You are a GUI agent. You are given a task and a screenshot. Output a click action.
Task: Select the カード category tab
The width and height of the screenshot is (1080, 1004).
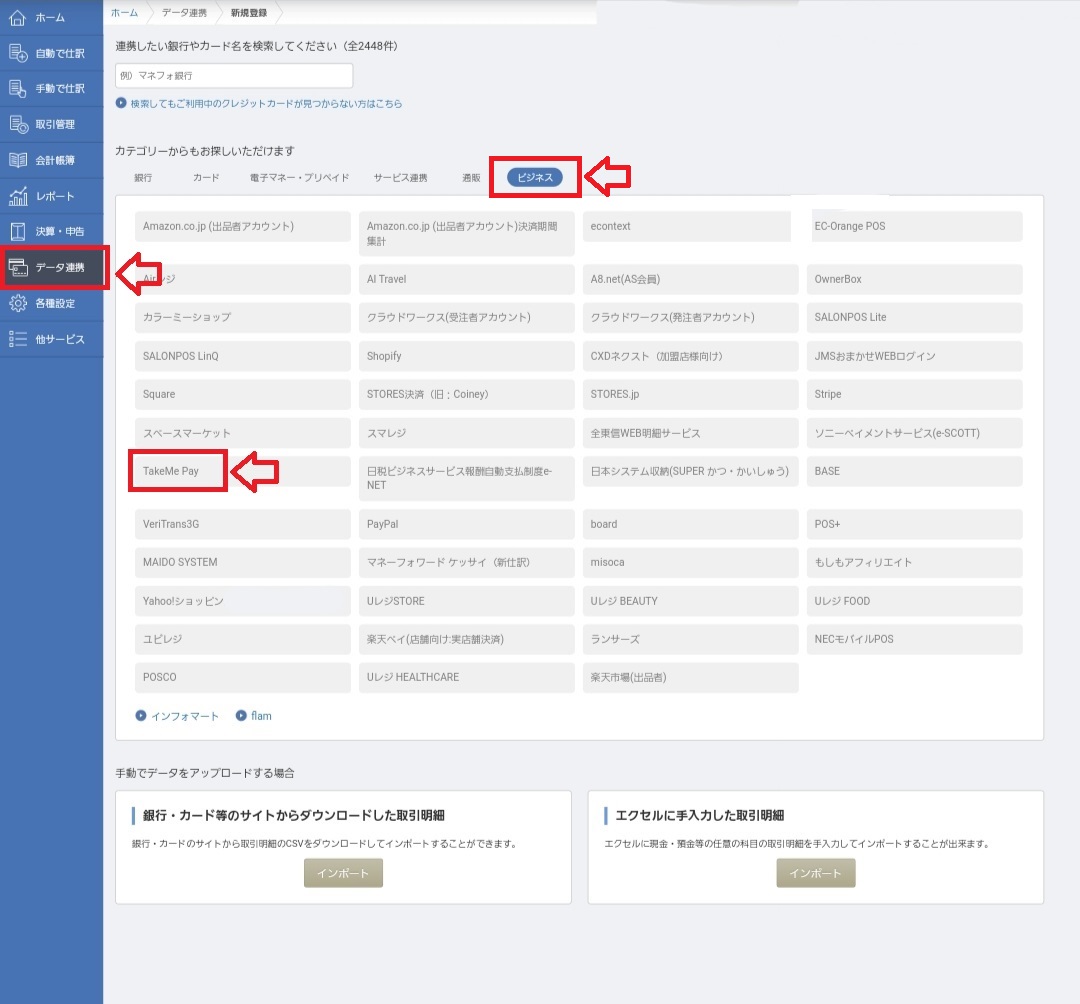click(x=206, y=178)
